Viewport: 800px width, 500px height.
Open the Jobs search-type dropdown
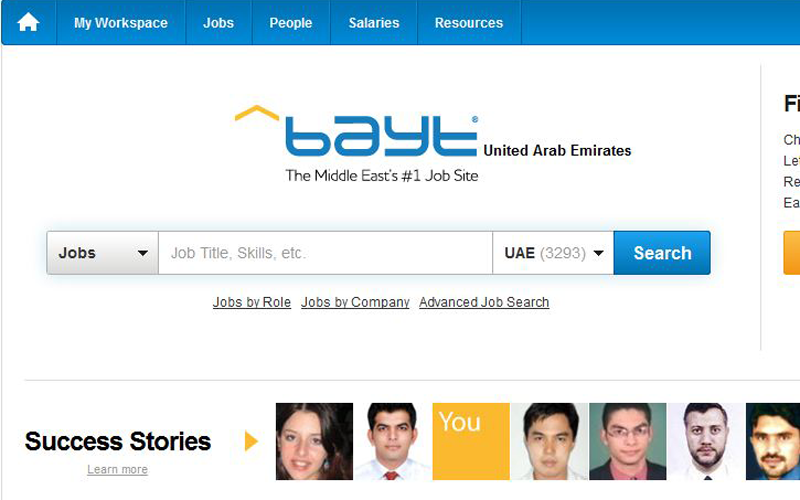pyautogui.click(x=103, y=253)
